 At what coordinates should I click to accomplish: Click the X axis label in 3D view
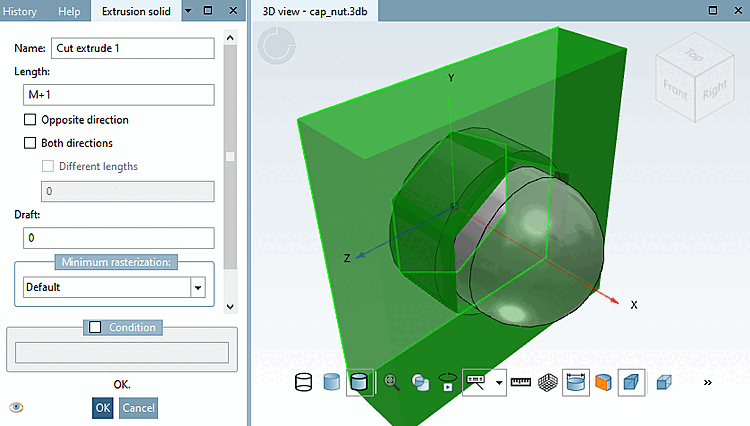pos(634,305)
